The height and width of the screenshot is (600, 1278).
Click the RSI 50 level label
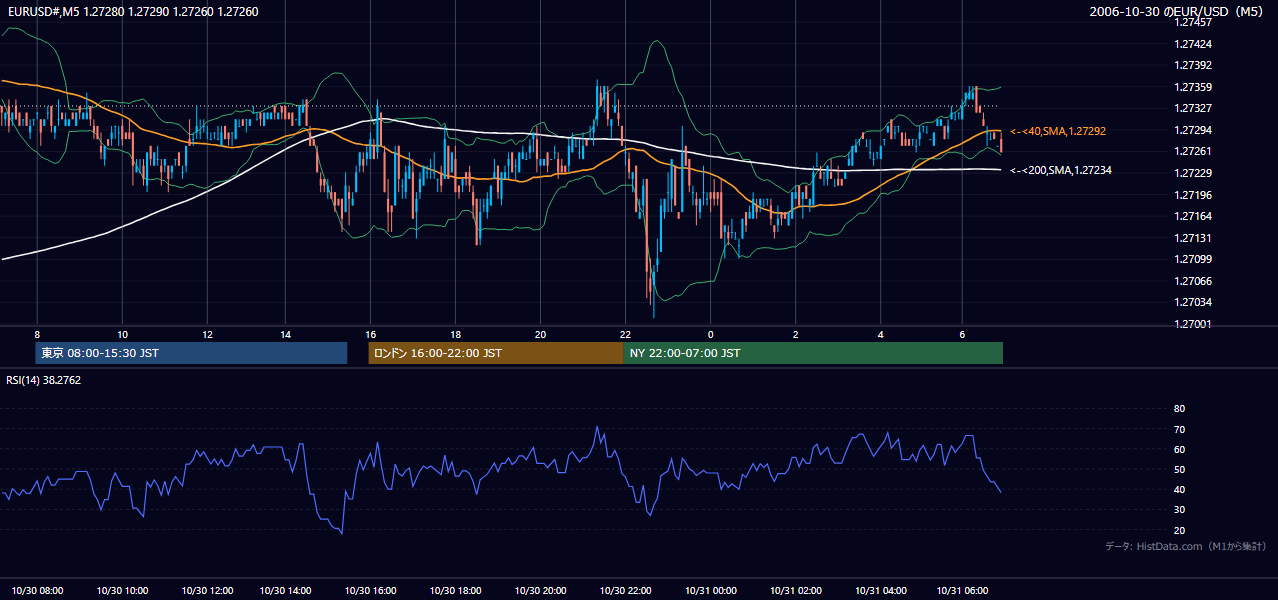coord(1179,469)
